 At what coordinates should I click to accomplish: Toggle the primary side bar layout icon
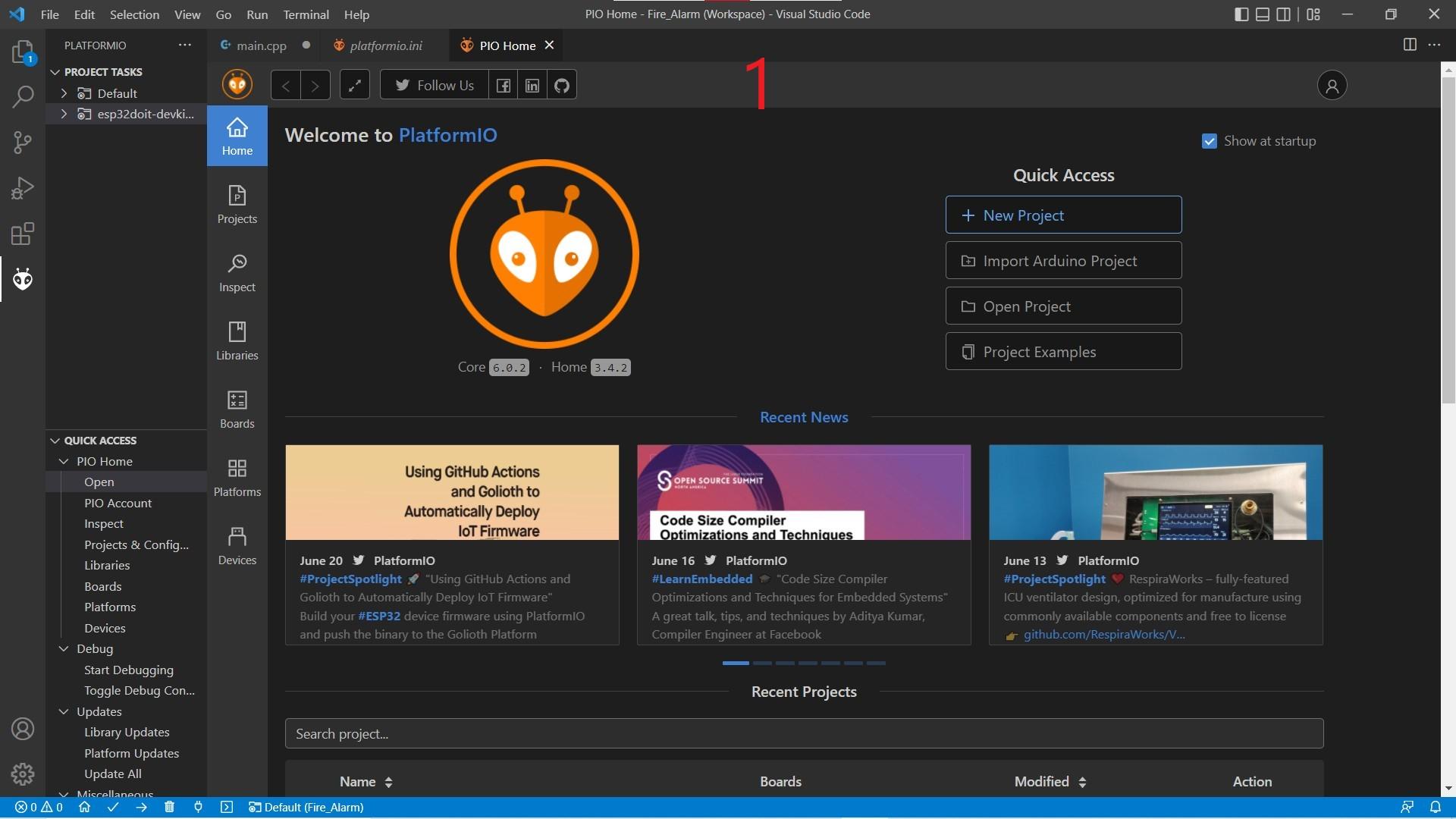pyautogui.click(x=1241, y=14)
